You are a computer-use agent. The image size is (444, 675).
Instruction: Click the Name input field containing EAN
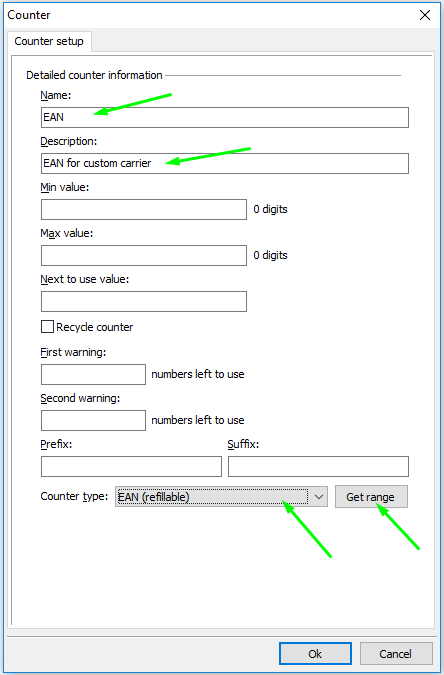click(x=224, y=118)
